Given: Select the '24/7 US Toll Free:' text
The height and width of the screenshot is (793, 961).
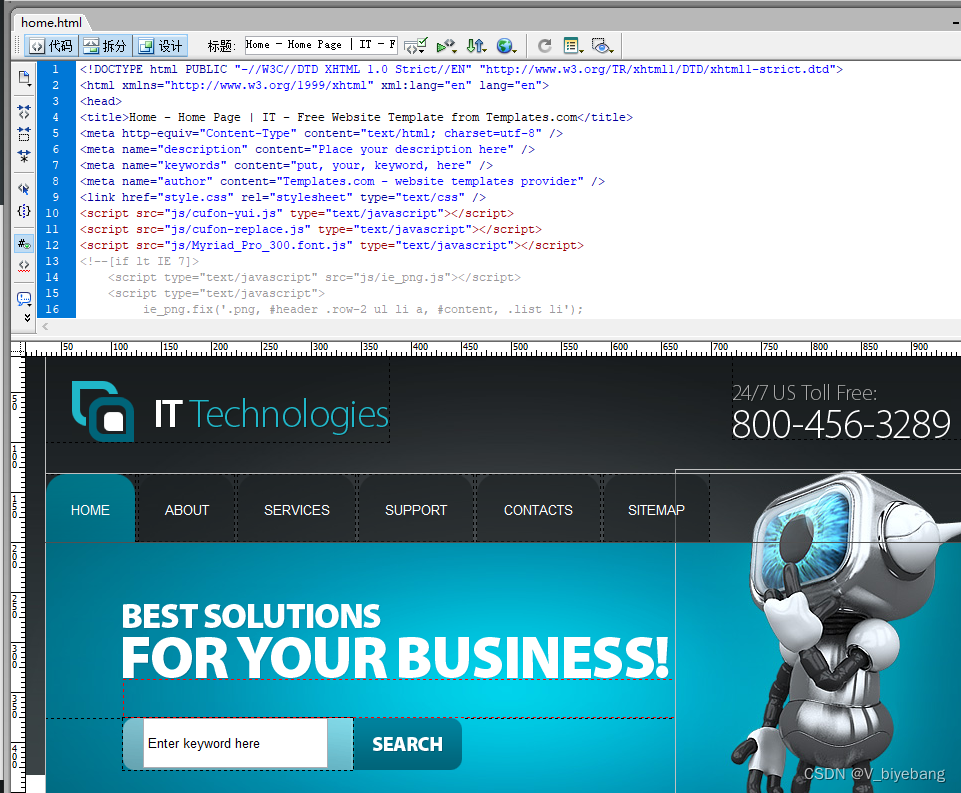Looking at the screenshot, I should point(805,393).
